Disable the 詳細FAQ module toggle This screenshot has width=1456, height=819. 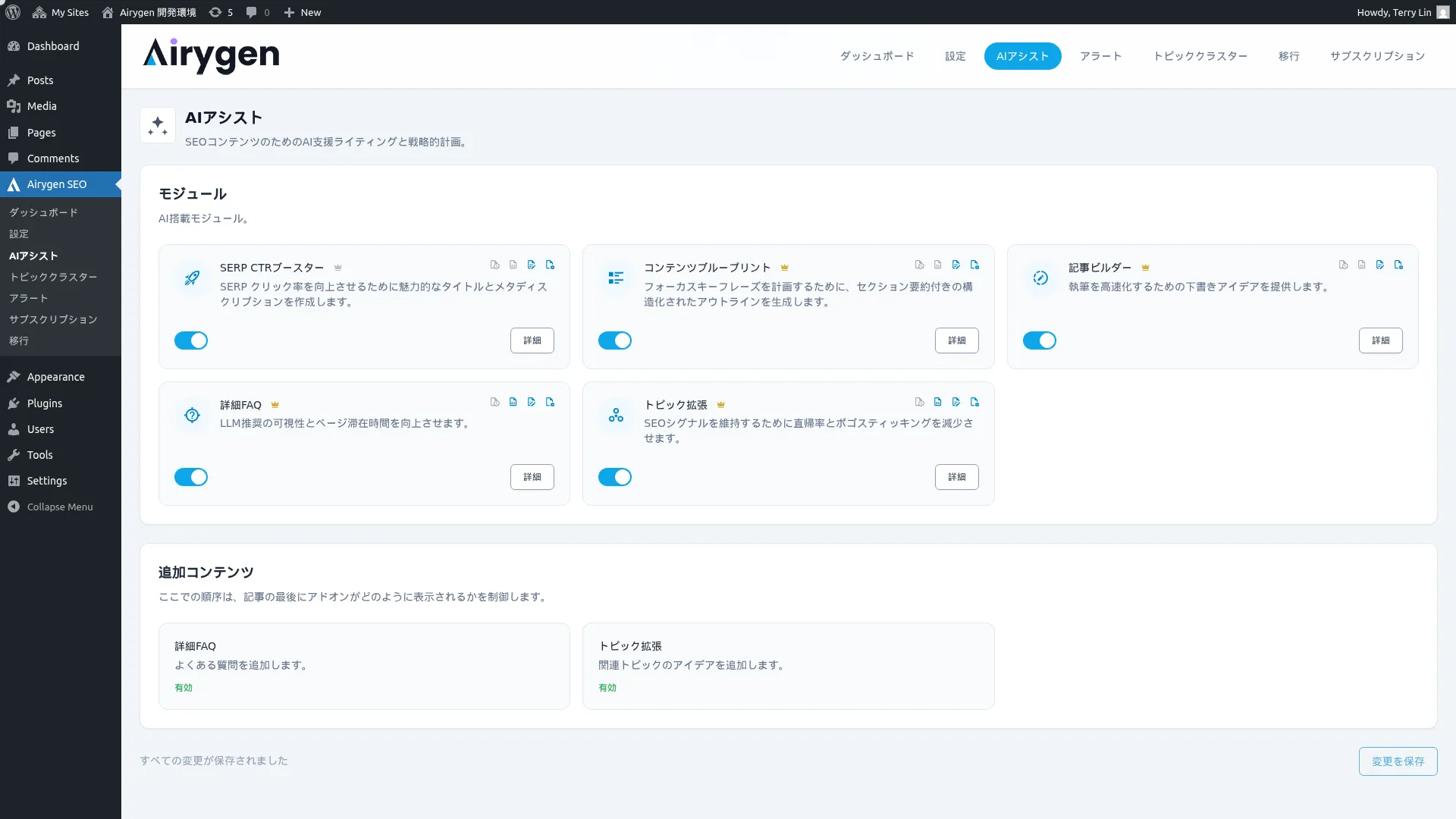pyautogui.click(x=191, y=477)
